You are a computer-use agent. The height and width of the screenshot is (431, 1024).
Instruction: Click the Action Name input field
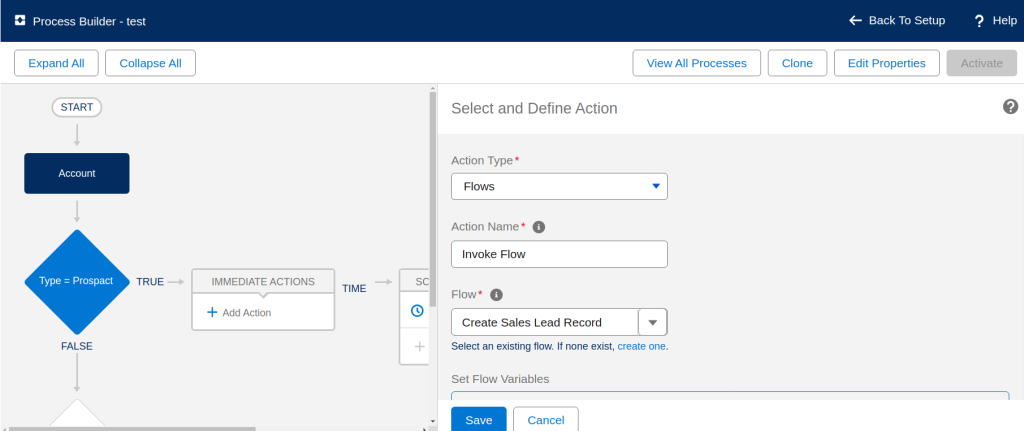point(559,254)
